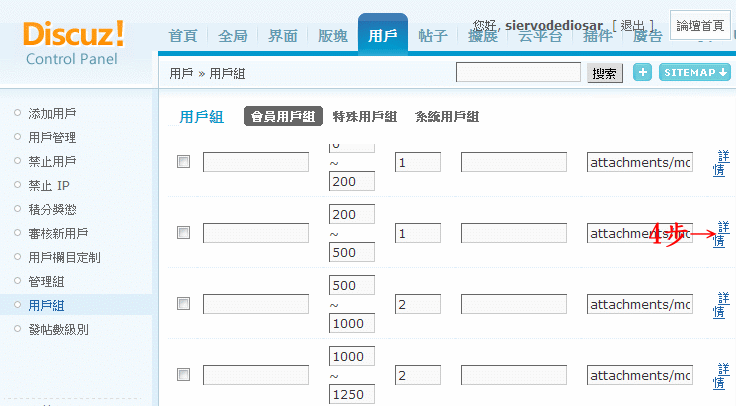Click the 論壇首頁 button

[700, 25]
